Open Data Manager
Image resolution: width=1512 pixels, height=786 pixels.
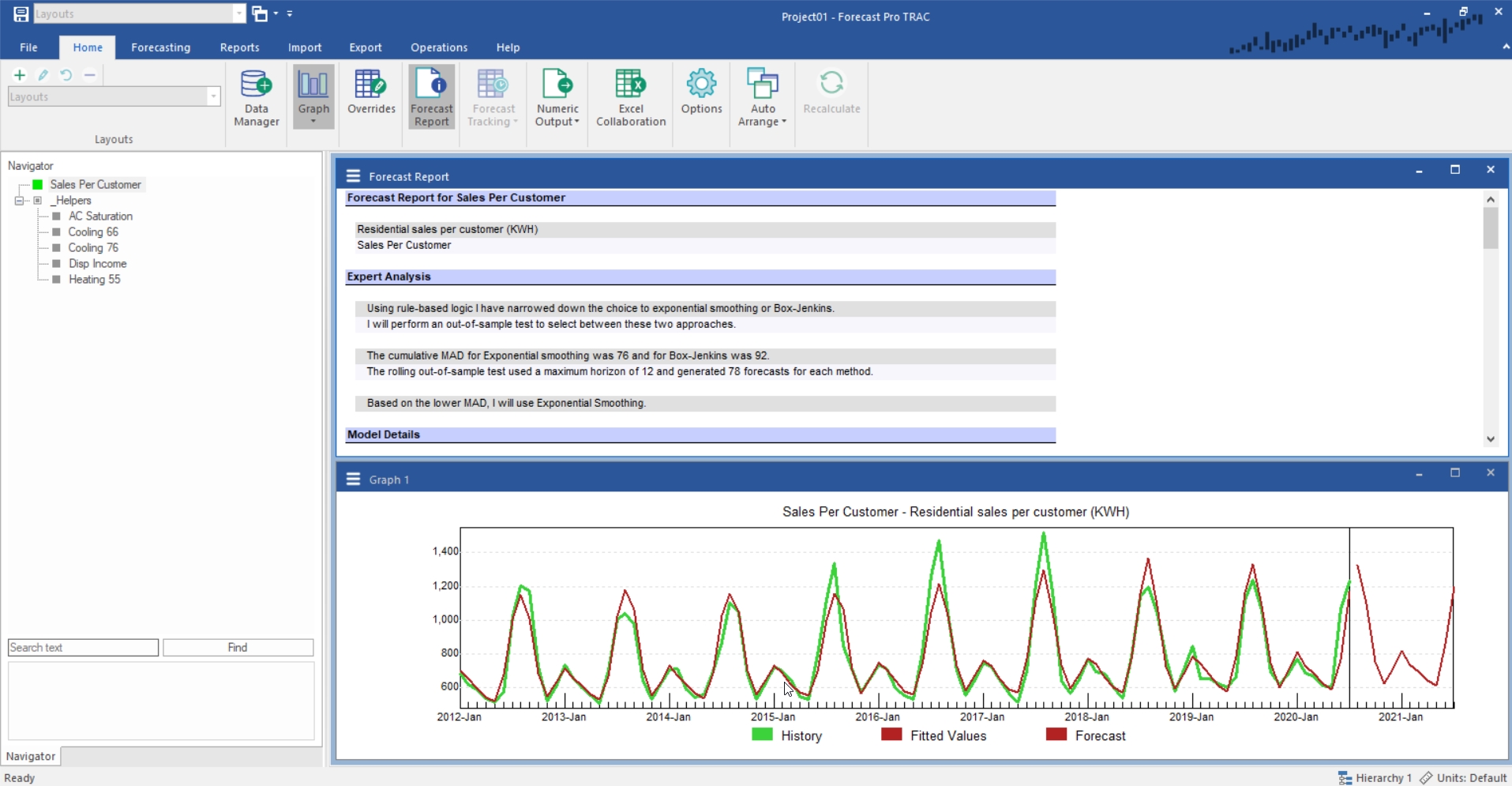[257, 98]
